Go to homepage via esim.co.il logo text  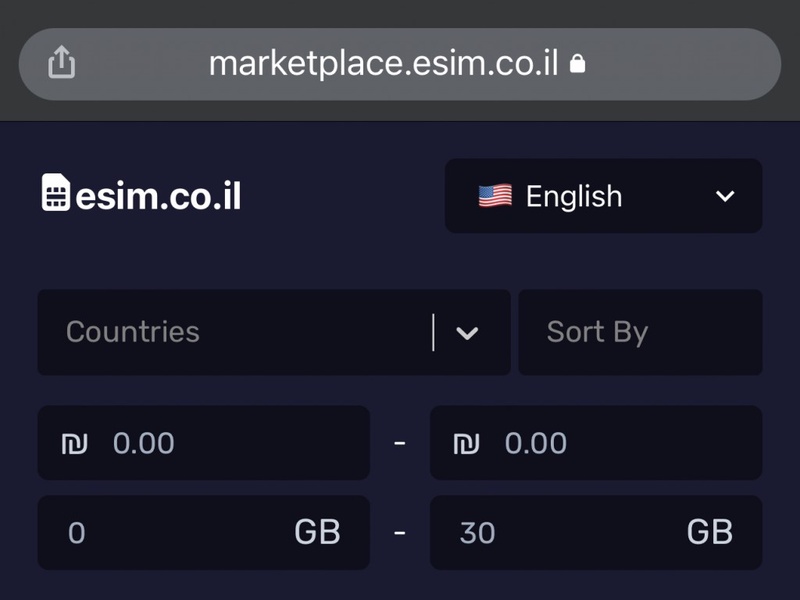click(158, 196)
